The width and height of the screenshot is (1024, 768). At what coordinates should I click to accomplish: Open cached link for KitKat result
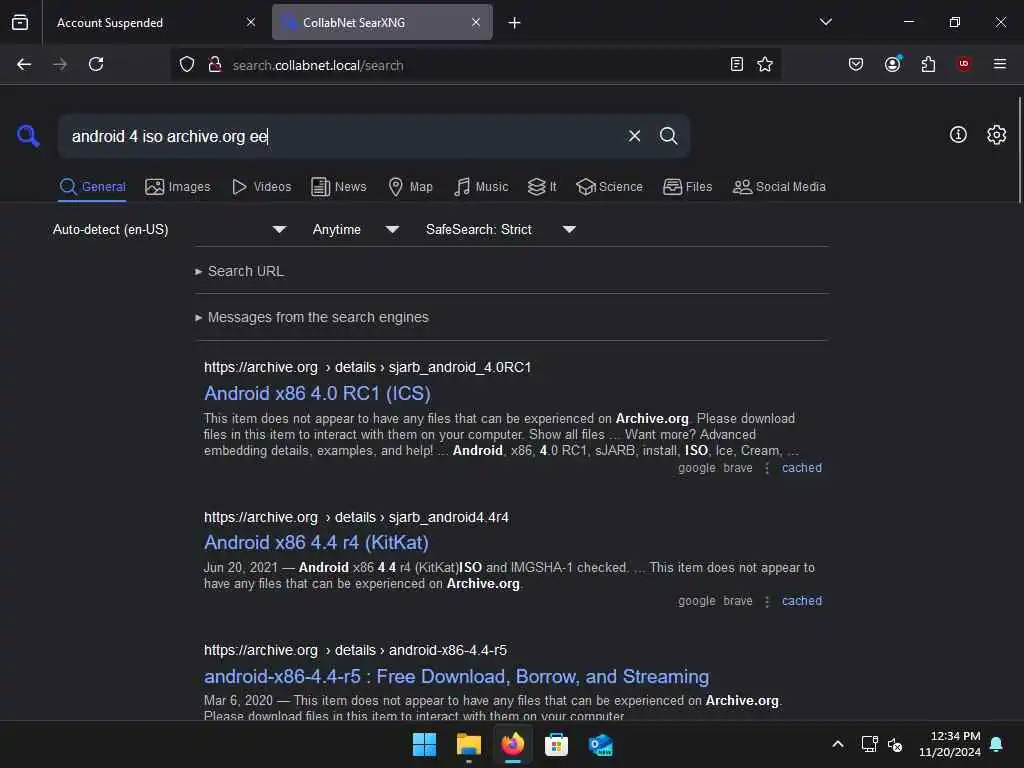pyautogui.click(x=802, y=601)
